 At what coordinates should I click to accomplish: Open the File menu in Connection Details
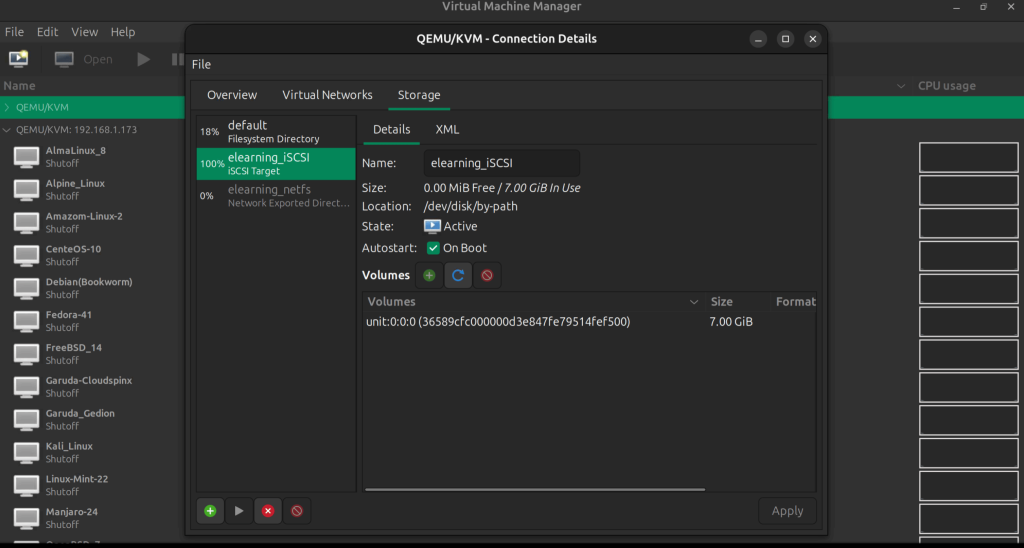click(x=201, y=65)
